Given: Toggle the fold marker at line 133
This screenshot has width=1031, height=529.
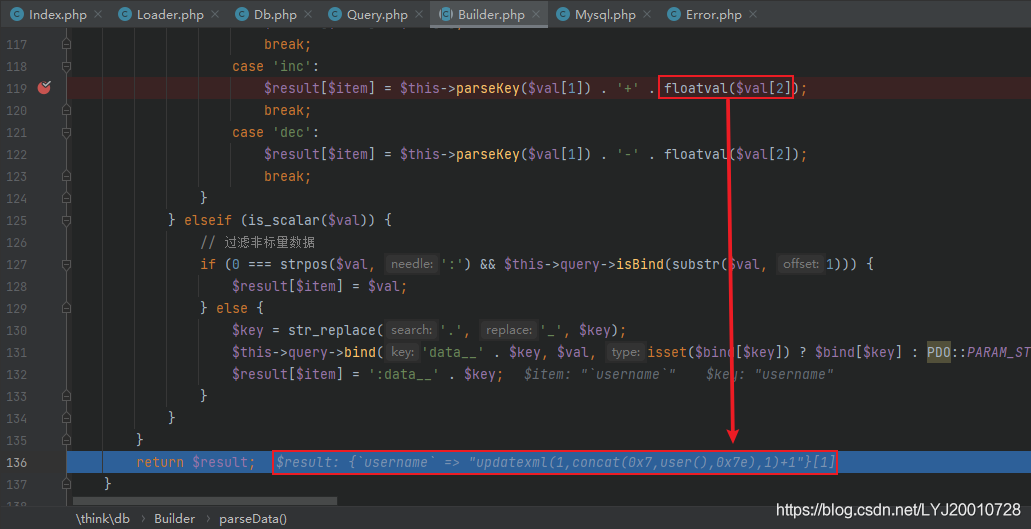Looking at the screenshot, I should point(66,396).
